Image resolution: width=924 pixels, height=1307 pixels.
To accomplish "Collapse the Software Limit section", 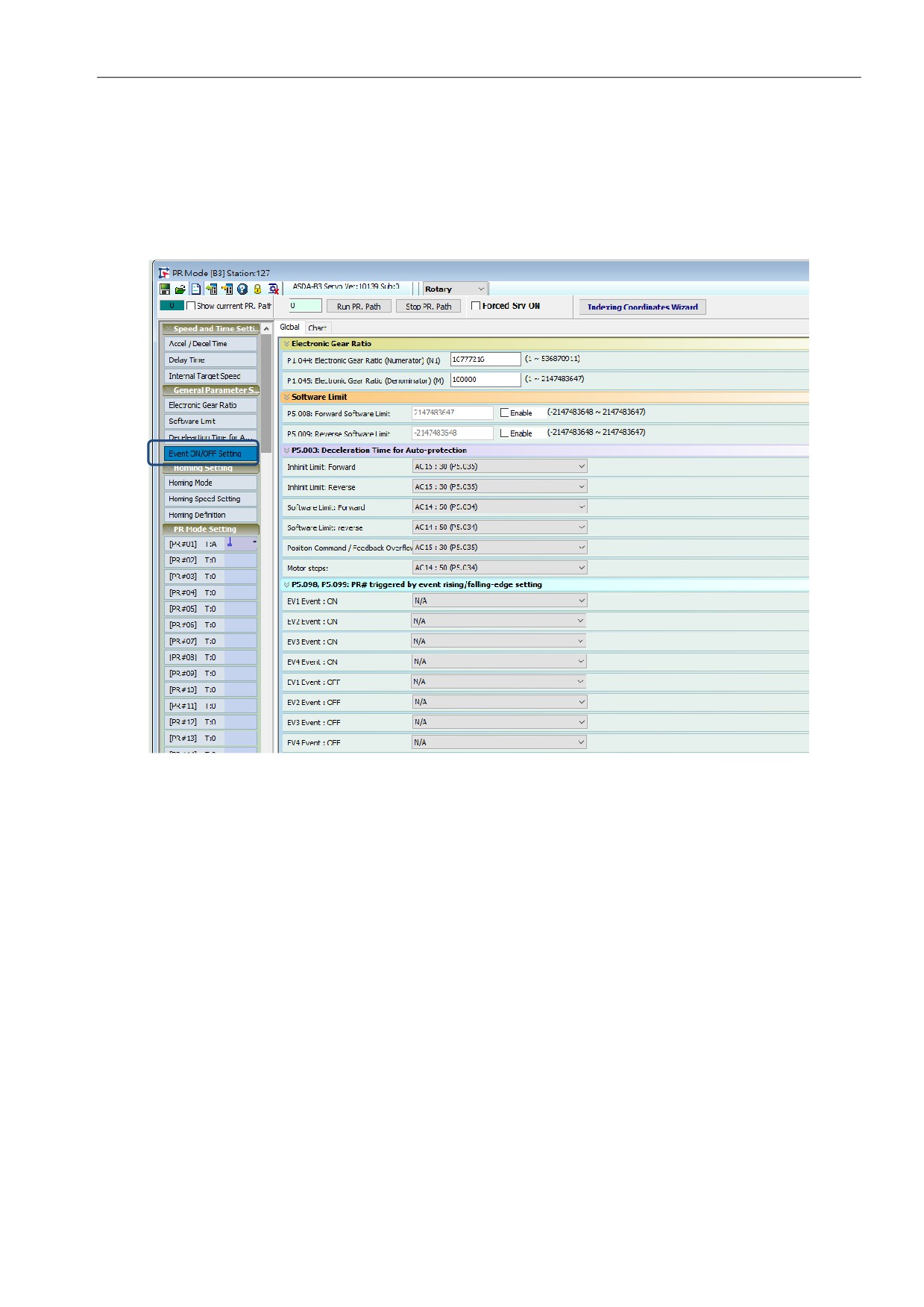I will coord(286,397).
